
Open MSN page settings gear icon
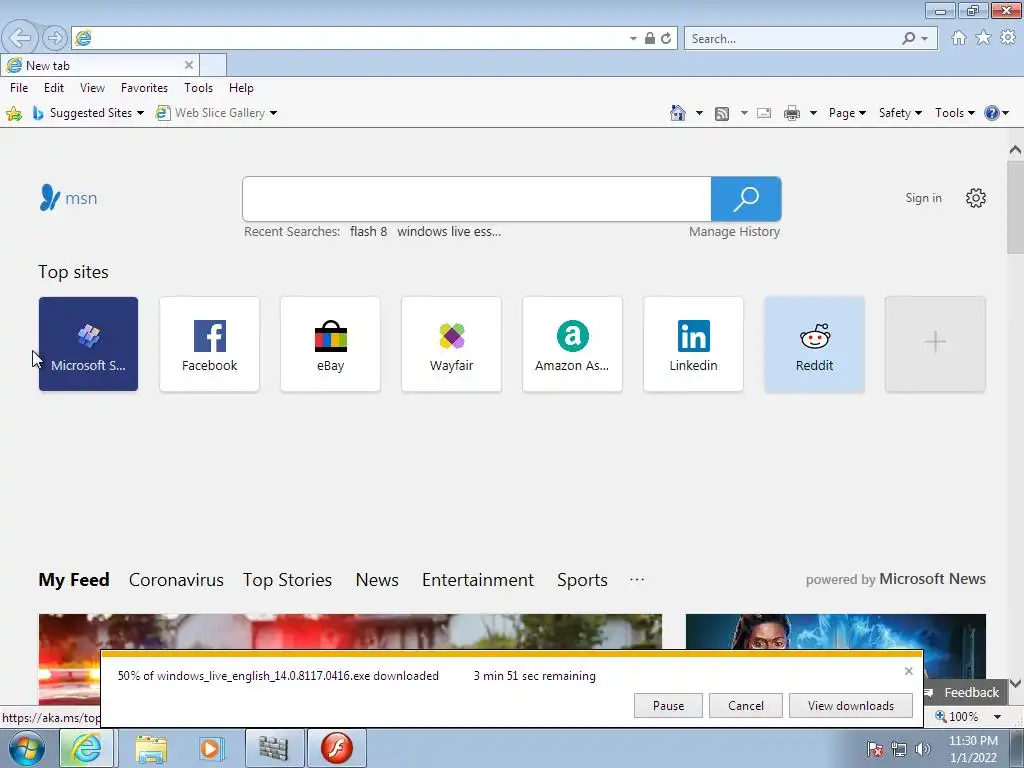[976, 198]
